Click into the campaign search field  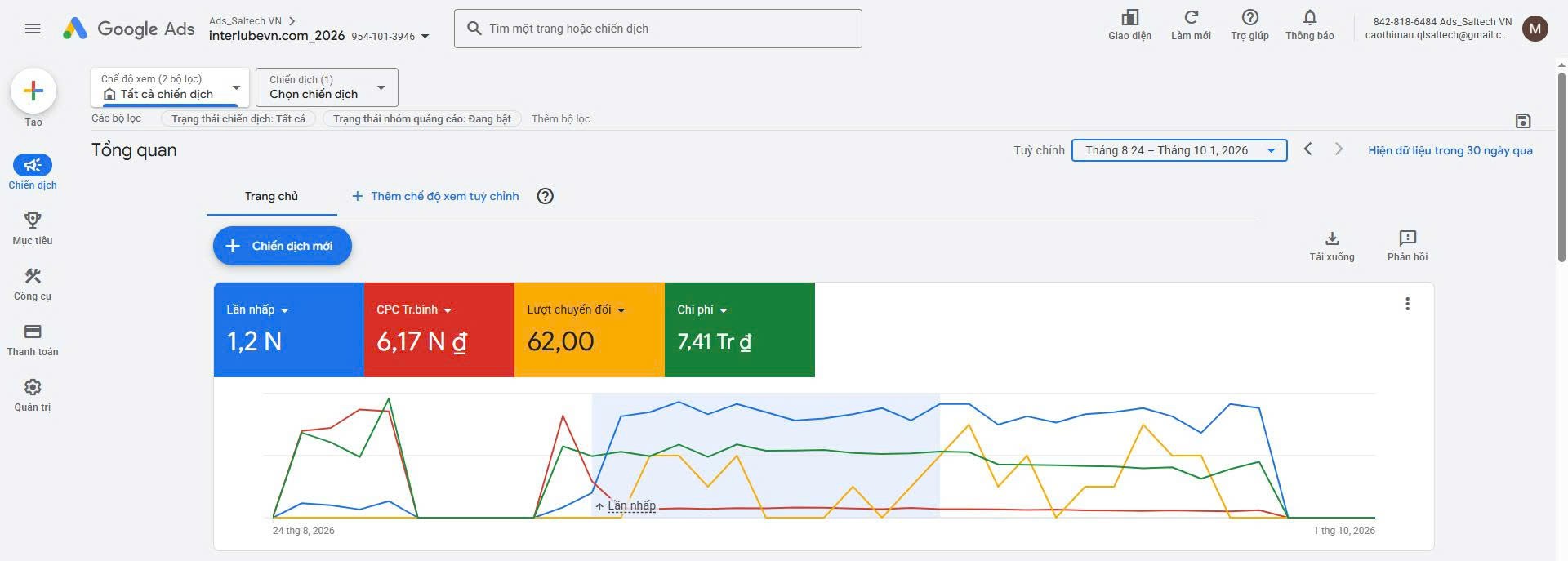(657, 29)
